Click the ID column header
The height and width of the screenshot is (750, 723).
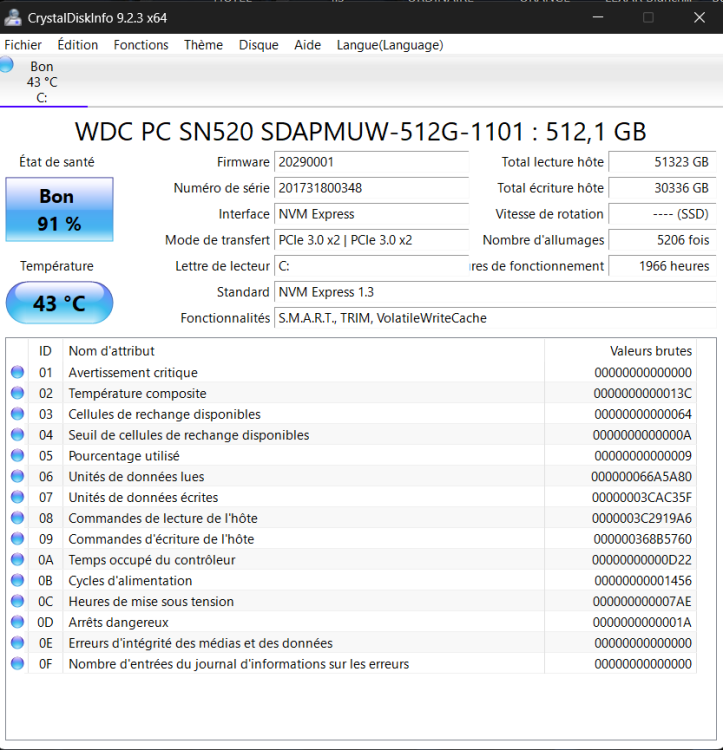tap(45, 351)
